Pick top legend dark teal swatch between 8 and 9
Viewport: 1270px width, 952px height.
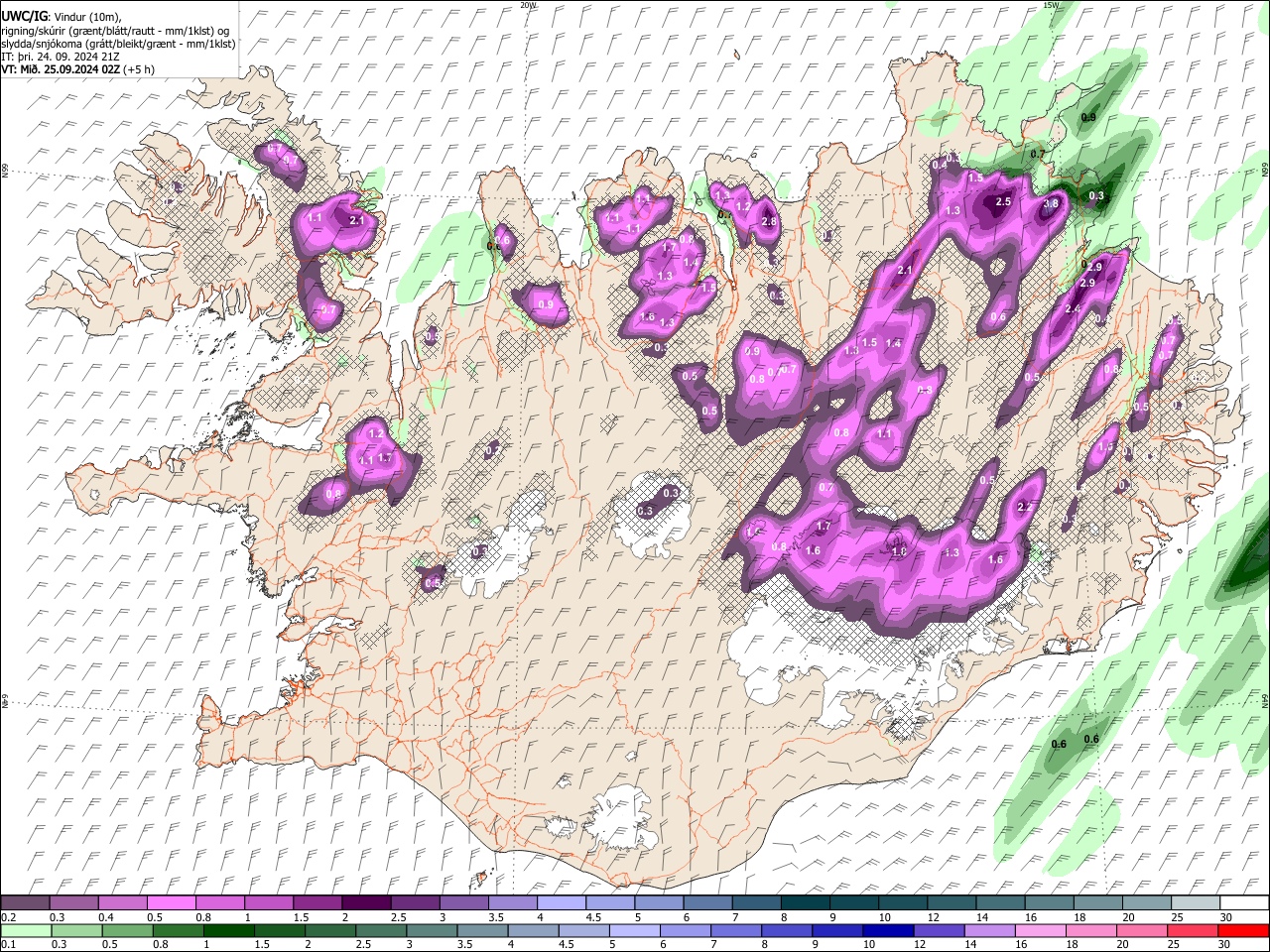click(805, 903)
